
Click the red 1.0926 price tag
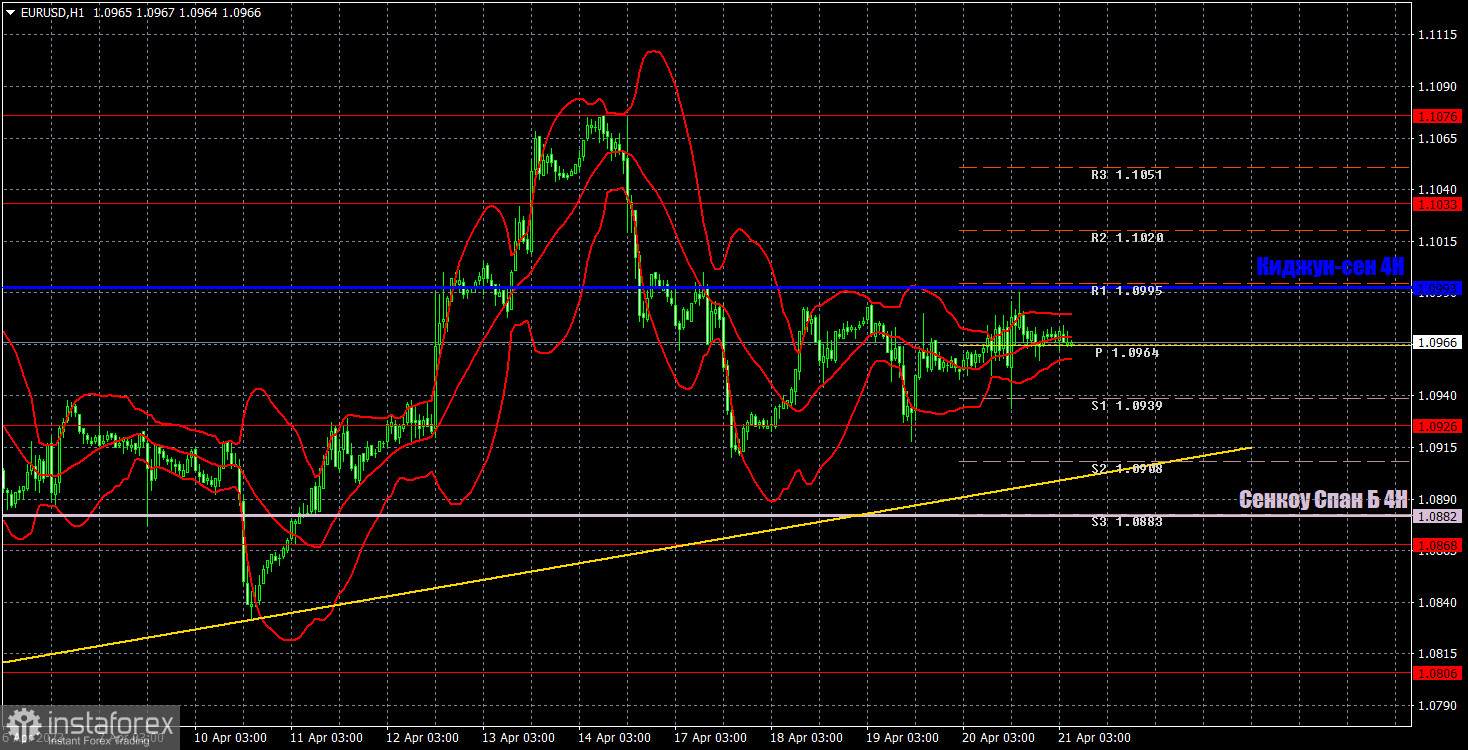1438,425
